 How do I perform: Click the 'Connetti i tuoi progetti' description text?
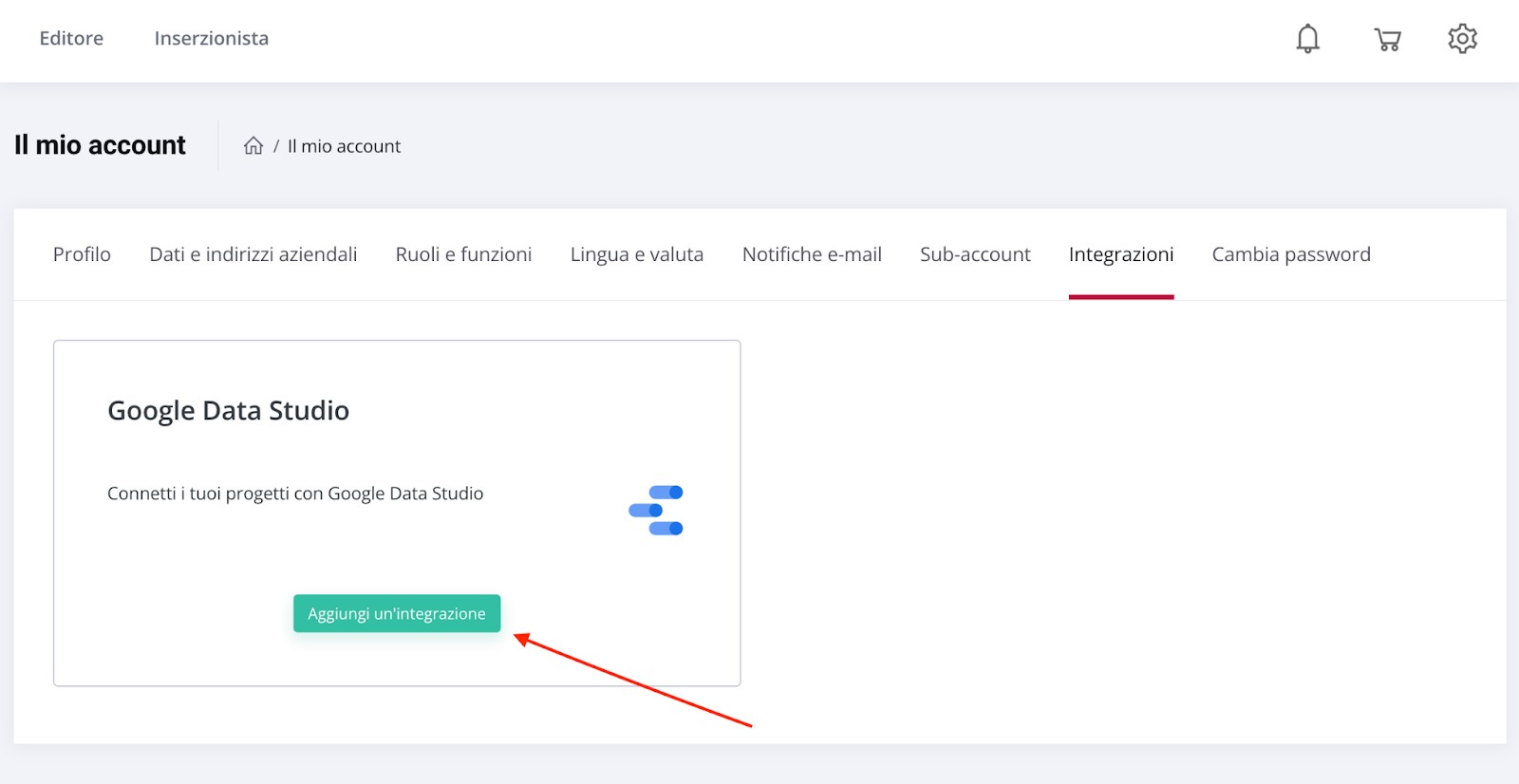[295, 494]
